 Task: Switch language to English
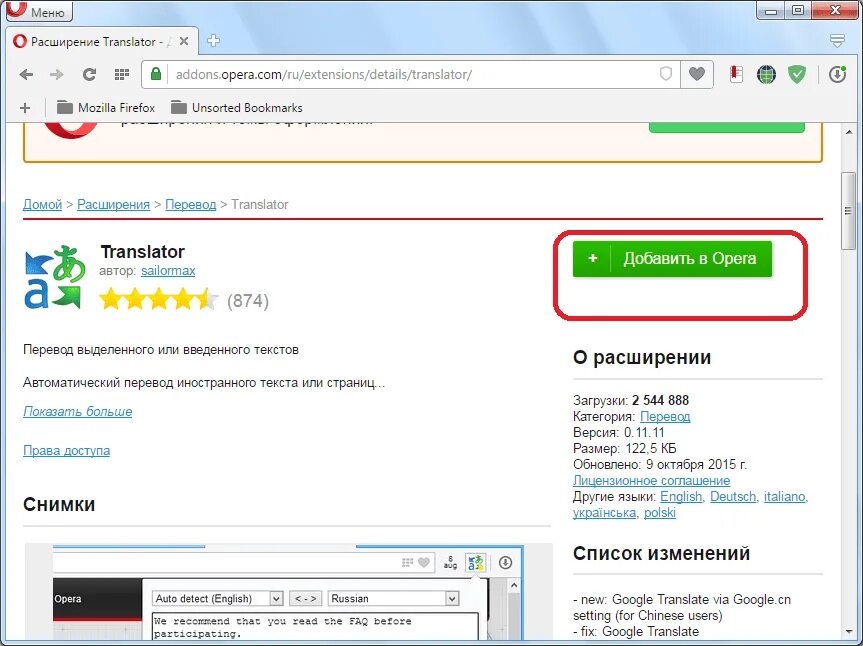[x=681, y=496]
